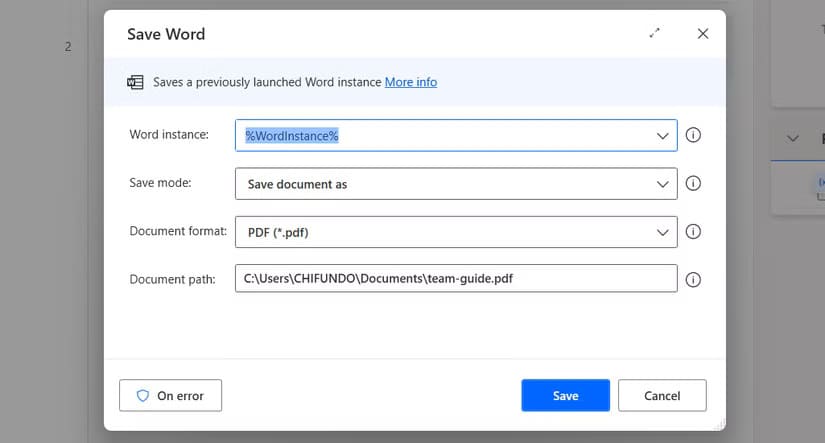Screen dimensions: 825x443
Task: Click the Cancel button
Action: click(662, 395)
